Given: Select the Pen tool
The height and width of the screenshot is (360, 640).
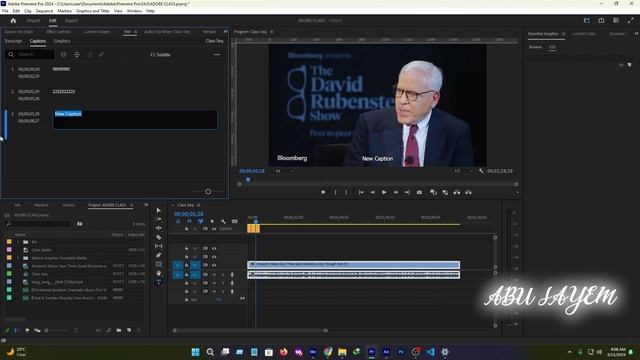Looking at the screenshot, I should point(159,255).
